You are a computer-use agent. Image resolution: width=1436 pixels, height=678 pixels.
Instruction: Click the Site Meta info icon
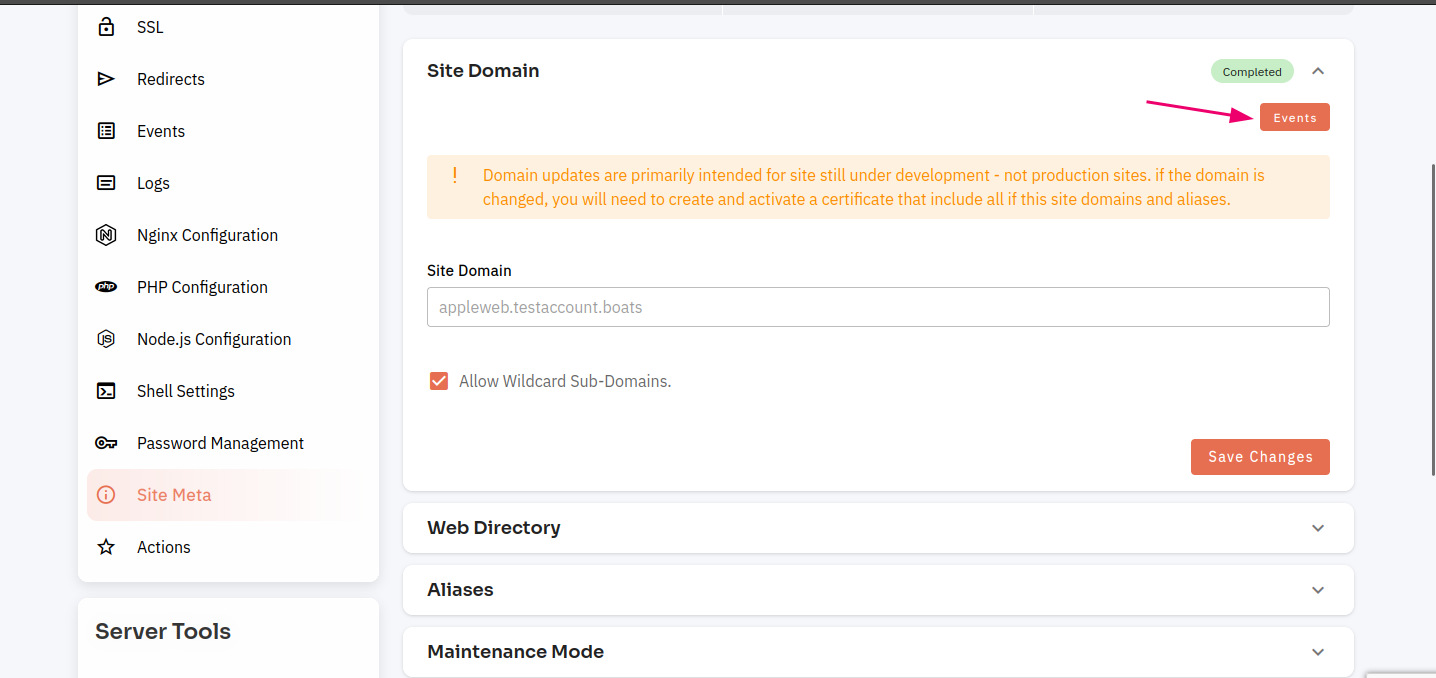pos(106,495)
